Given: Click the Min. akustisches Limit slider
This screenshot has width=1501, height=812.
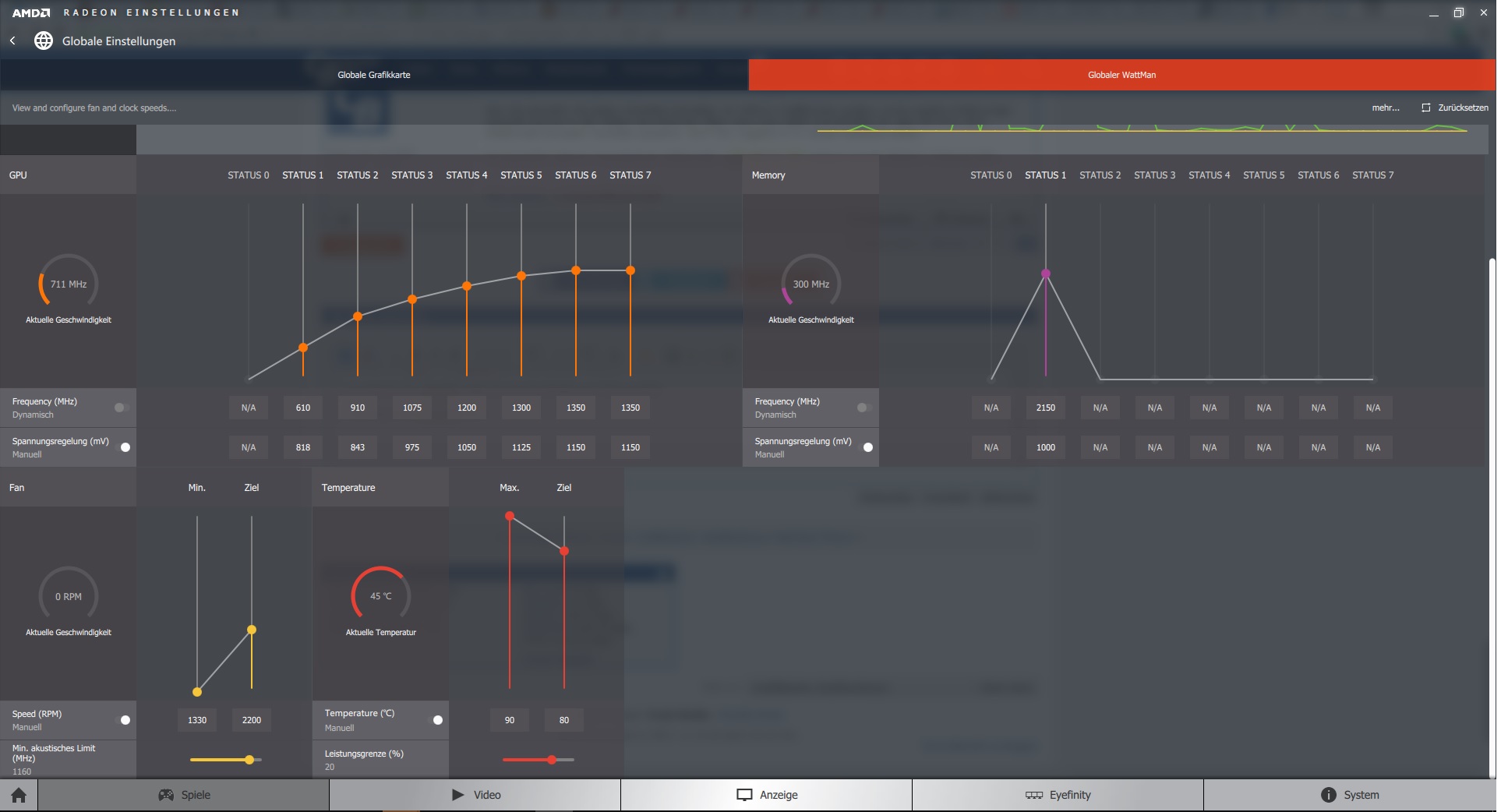Looking at the screenshot, I should point(226,759).
